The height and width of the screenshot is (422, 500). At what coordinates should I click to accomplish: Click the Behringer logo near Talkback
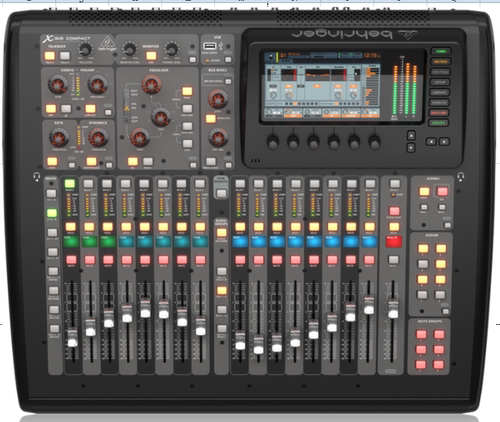[x=107, y=44]
